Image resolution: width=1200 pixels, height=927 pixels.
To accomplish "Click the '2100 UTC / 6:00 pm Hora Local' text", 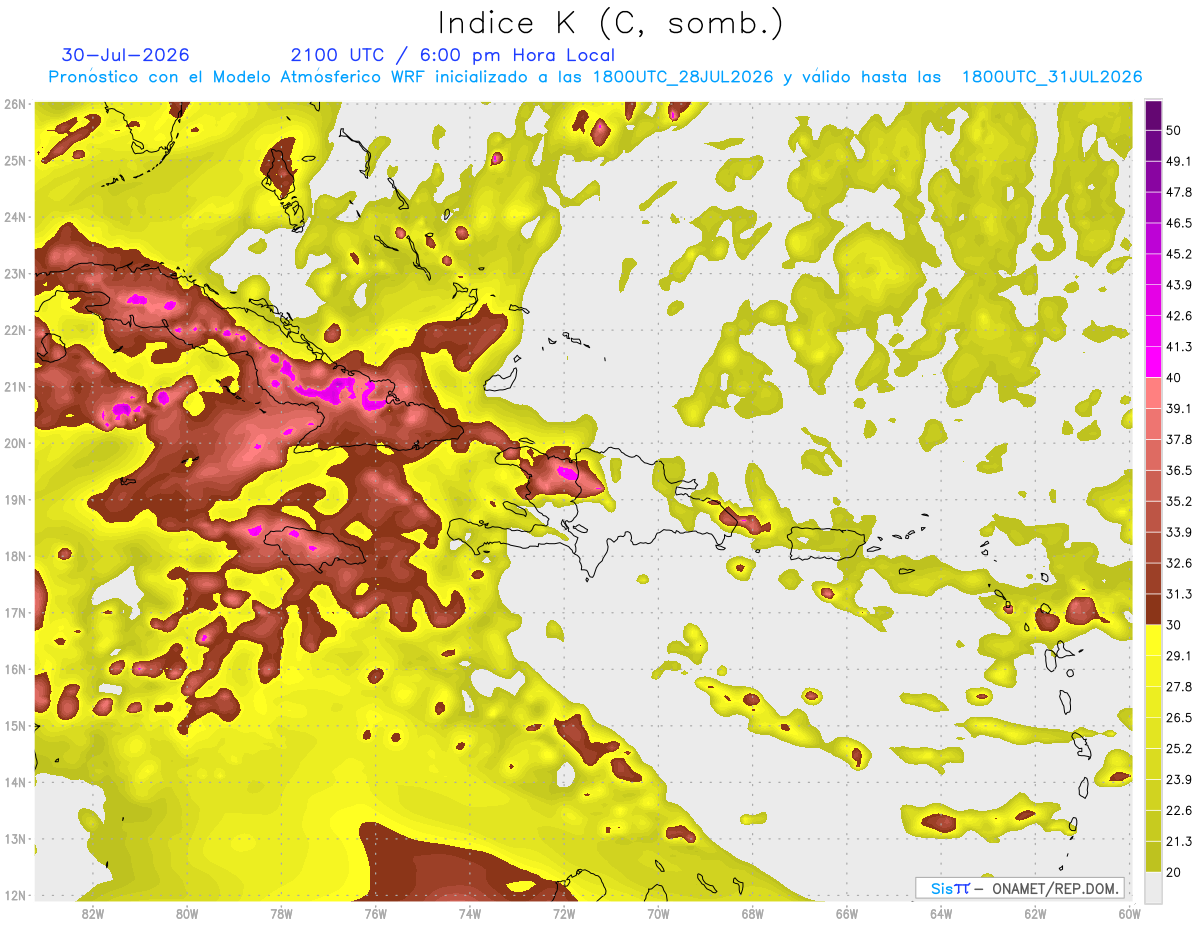I will (453, 55).
